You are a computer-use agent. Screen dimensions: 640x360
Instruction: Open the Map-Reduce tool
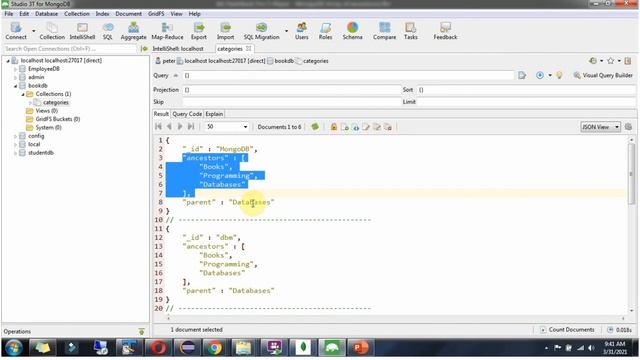tap(167, 31)
